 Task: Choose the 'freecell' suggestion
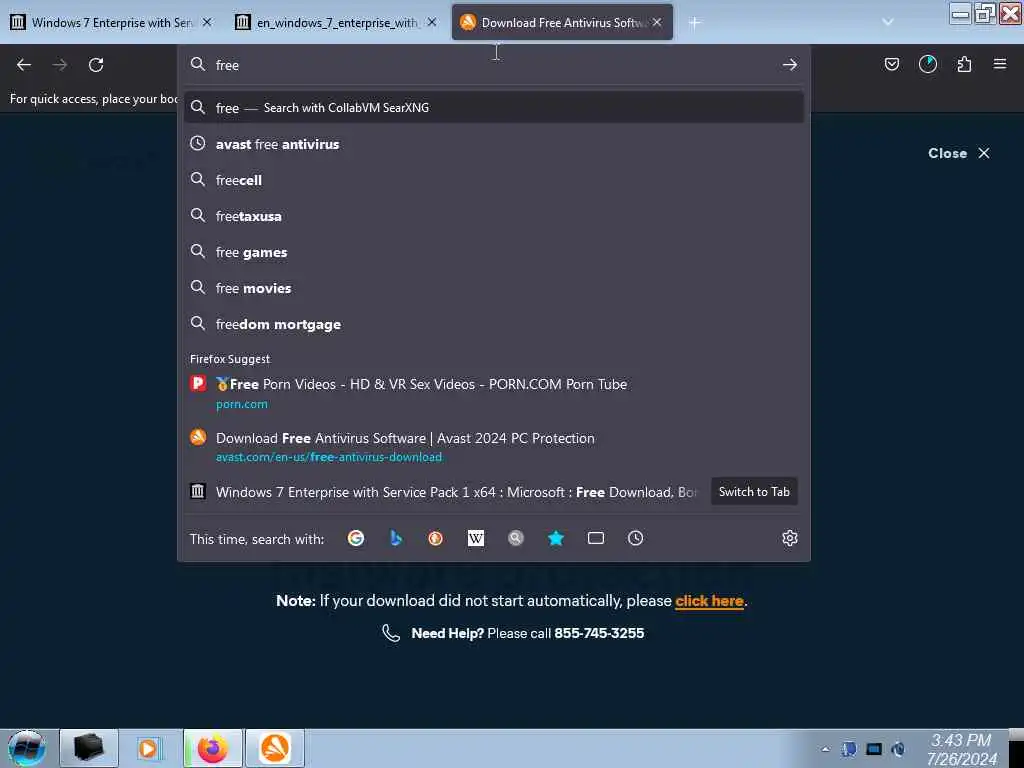point(494,180)
